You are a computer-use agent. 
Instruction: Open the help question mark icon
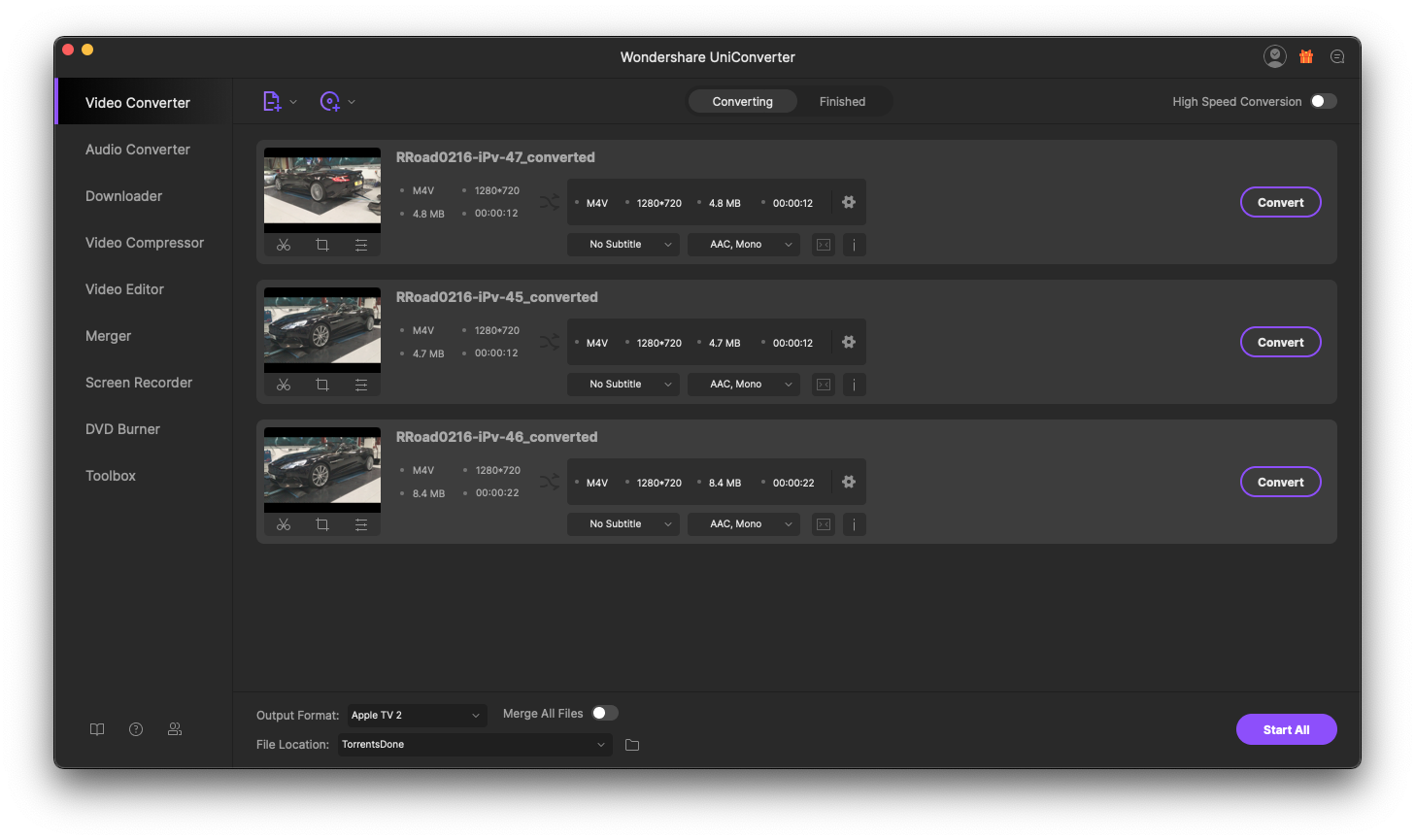[136, 729]
